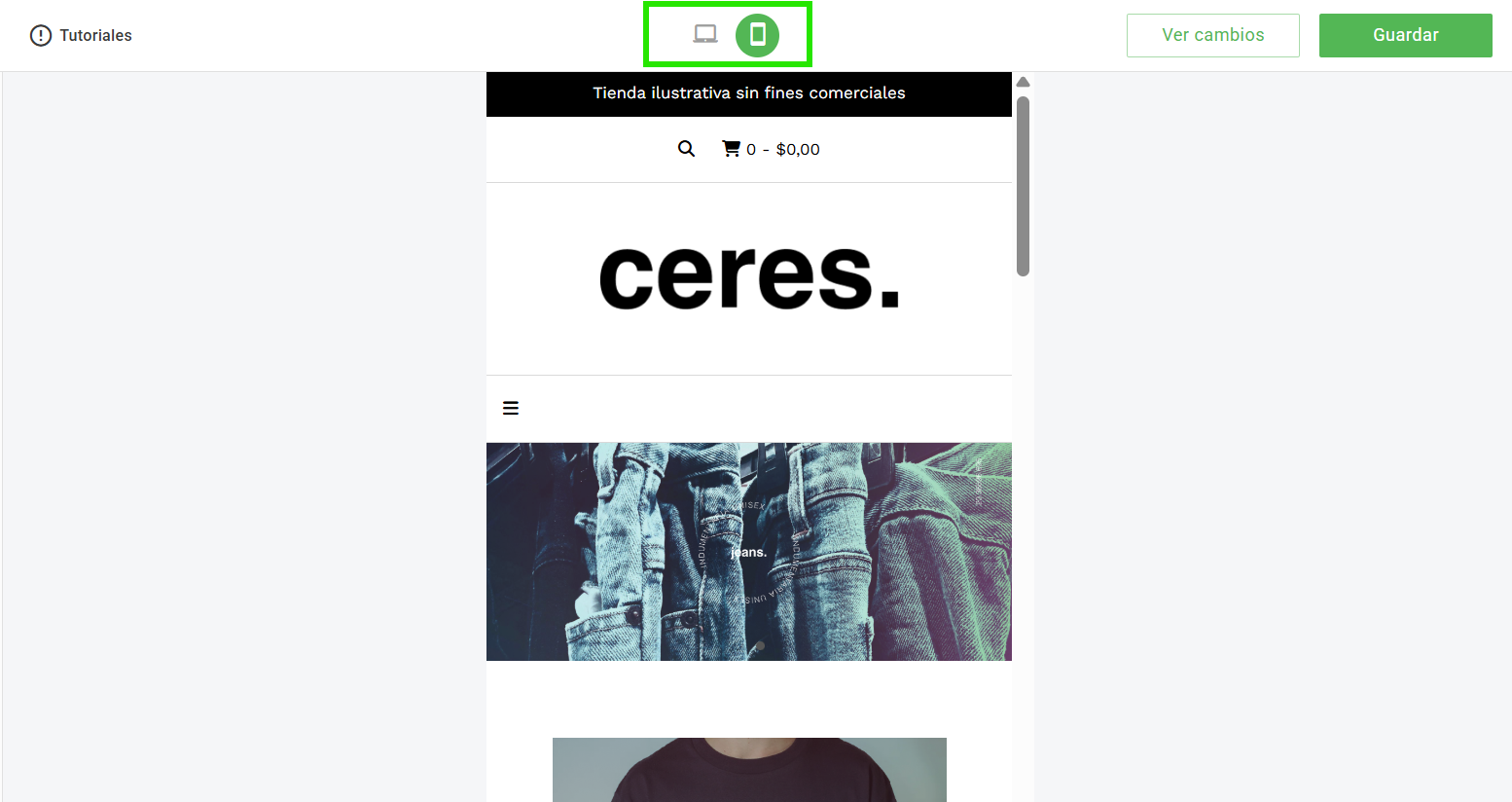This screenshot has width=1512, height=802.
Task: Click the preview vertical scrollbar thumb
Action: (1023, 186)
